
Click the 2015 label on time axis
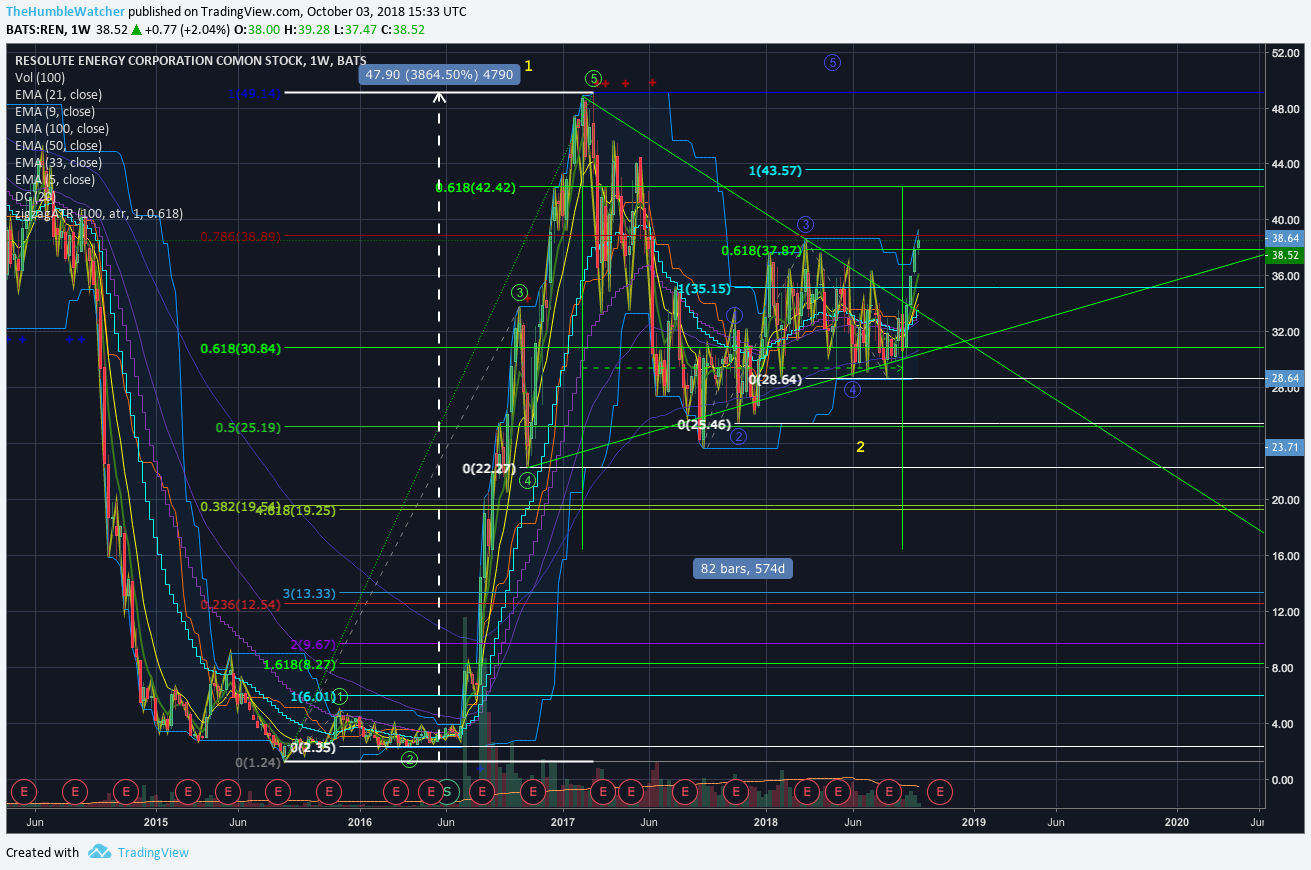click(x=155, y=822)
